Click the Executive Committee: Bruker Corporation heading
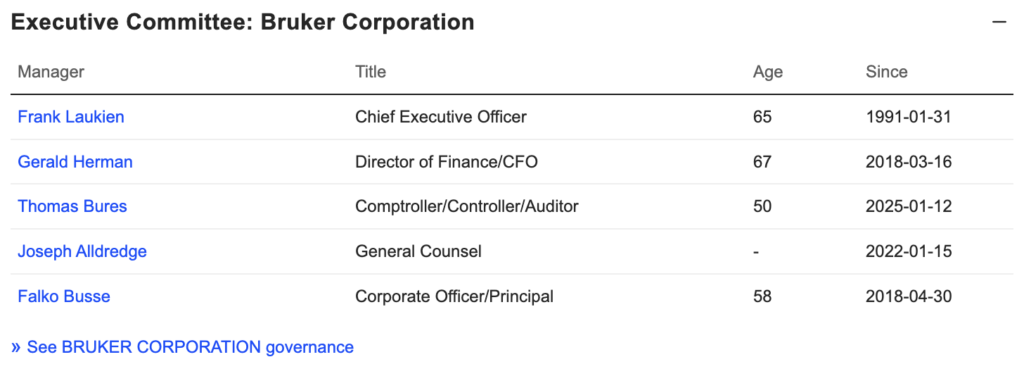Screen dimensions: 1024x376 click(x=242, y=22)
